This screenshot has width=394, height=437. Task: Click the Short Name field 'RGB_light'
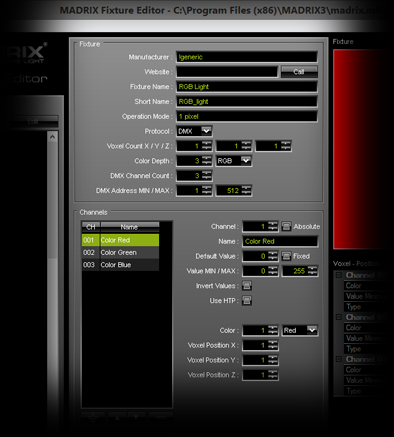pos(247,101)
